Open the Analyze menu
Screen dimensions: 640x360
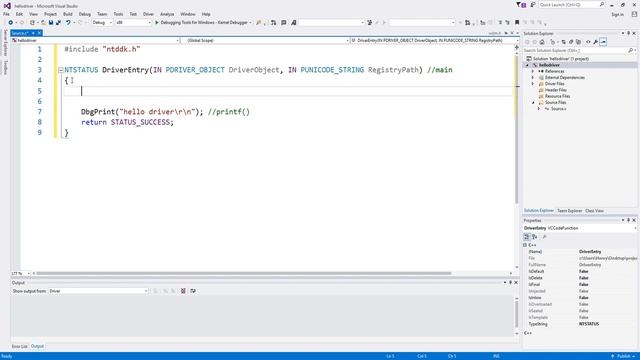tap(167, 14)
